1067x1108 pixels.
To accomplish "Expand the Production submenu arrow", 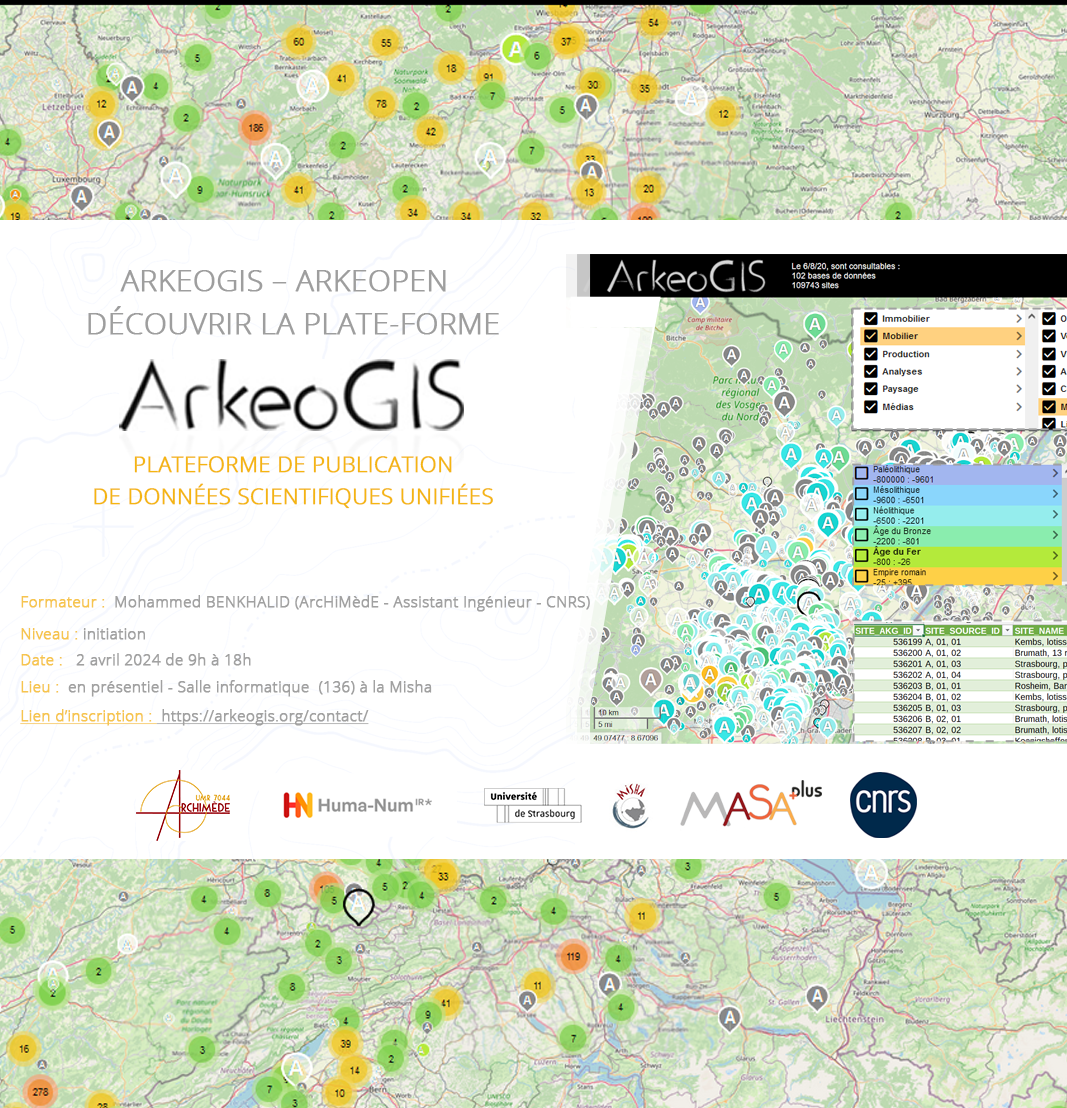I will (1019, 354).
